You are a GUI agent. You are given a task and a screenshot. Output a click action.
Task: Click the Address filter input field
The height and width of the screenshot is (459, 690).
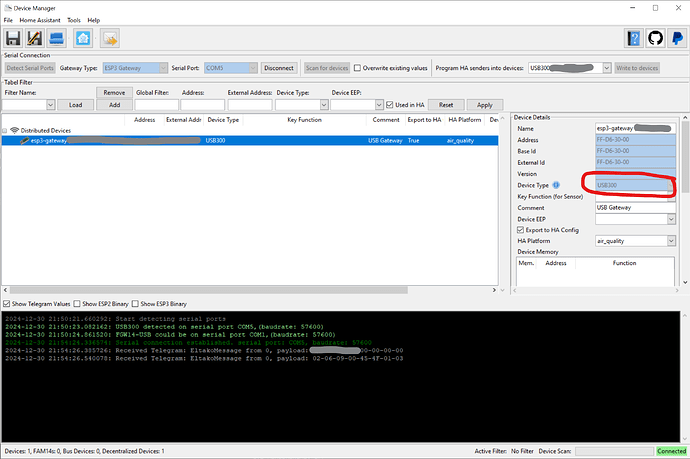click(202, 105)
